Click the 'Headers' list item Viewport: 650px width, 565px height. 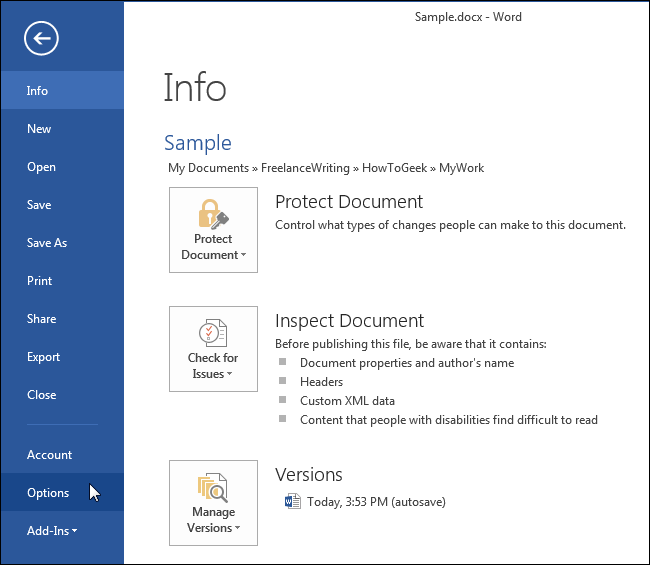[321, 382]
